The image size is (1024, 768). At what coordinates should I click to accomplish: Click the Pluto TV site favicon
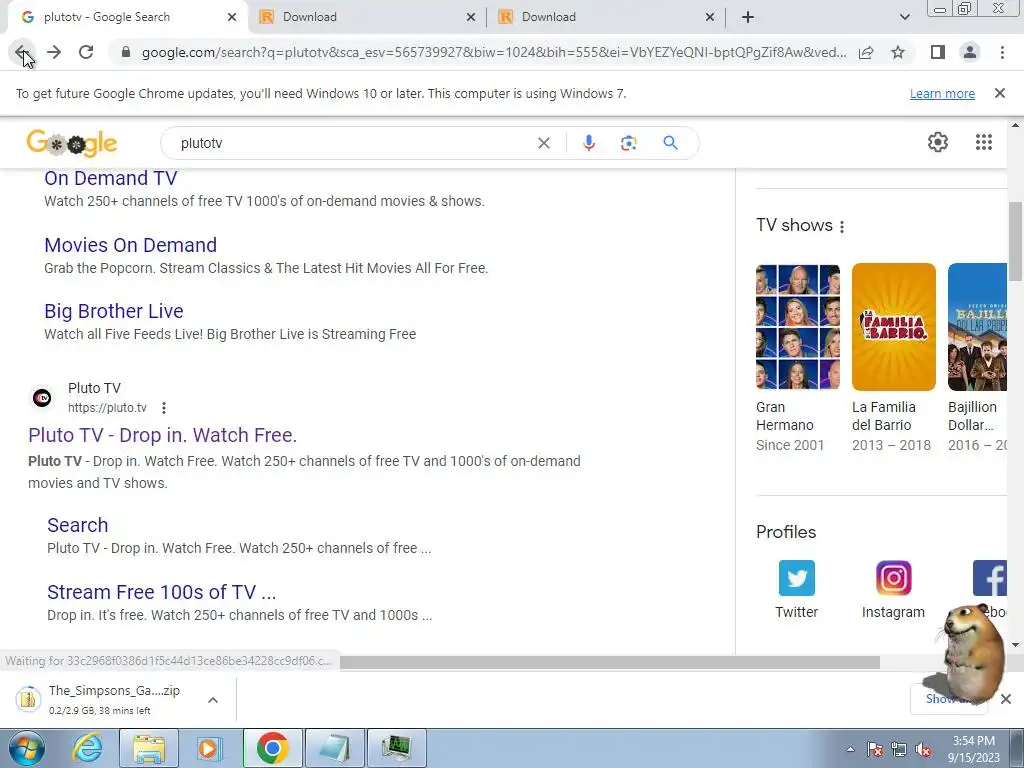coord(42,398)
